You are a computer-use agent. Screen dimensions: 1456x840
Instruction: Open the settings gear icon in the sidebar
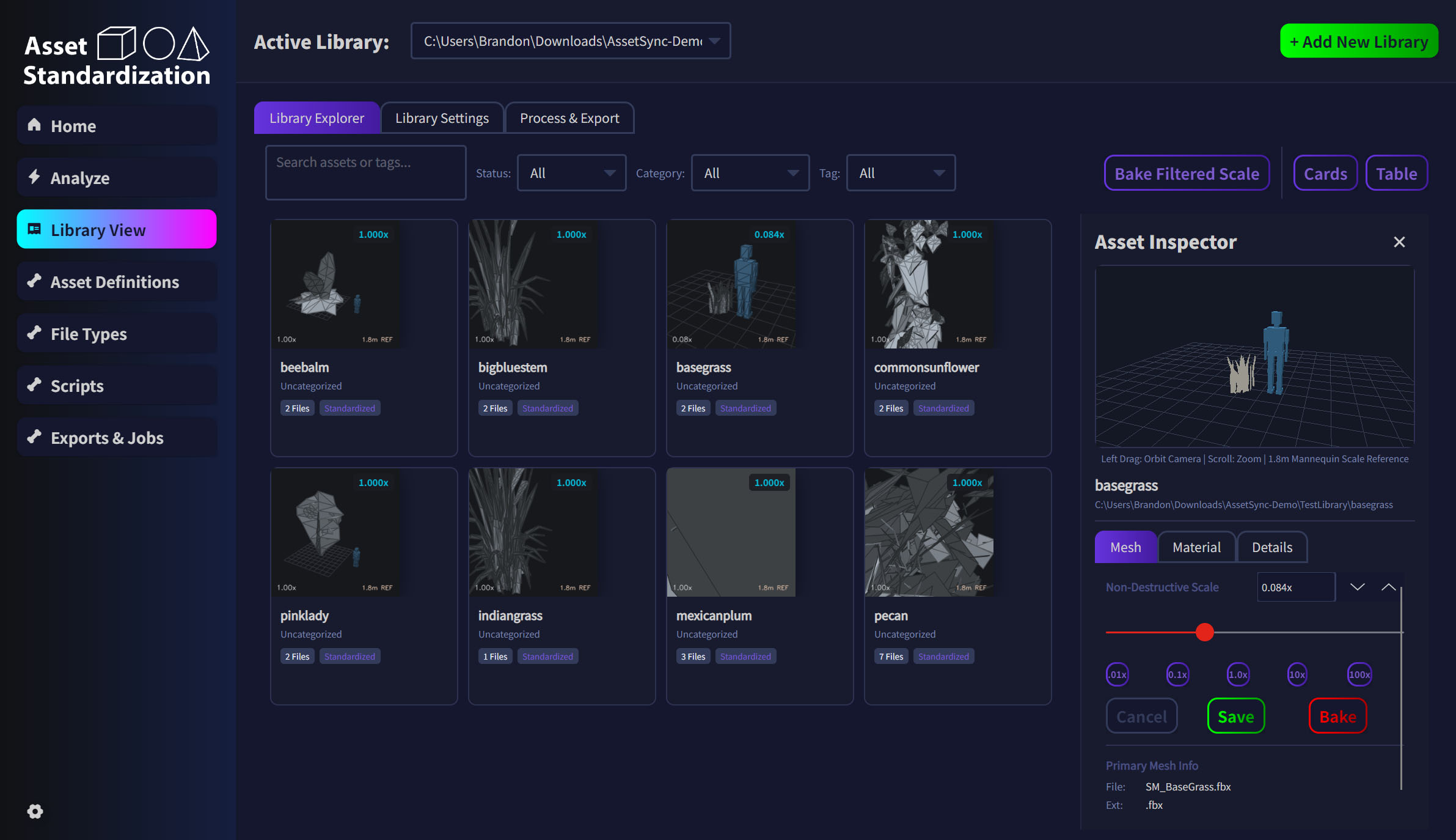coord(35,811)
